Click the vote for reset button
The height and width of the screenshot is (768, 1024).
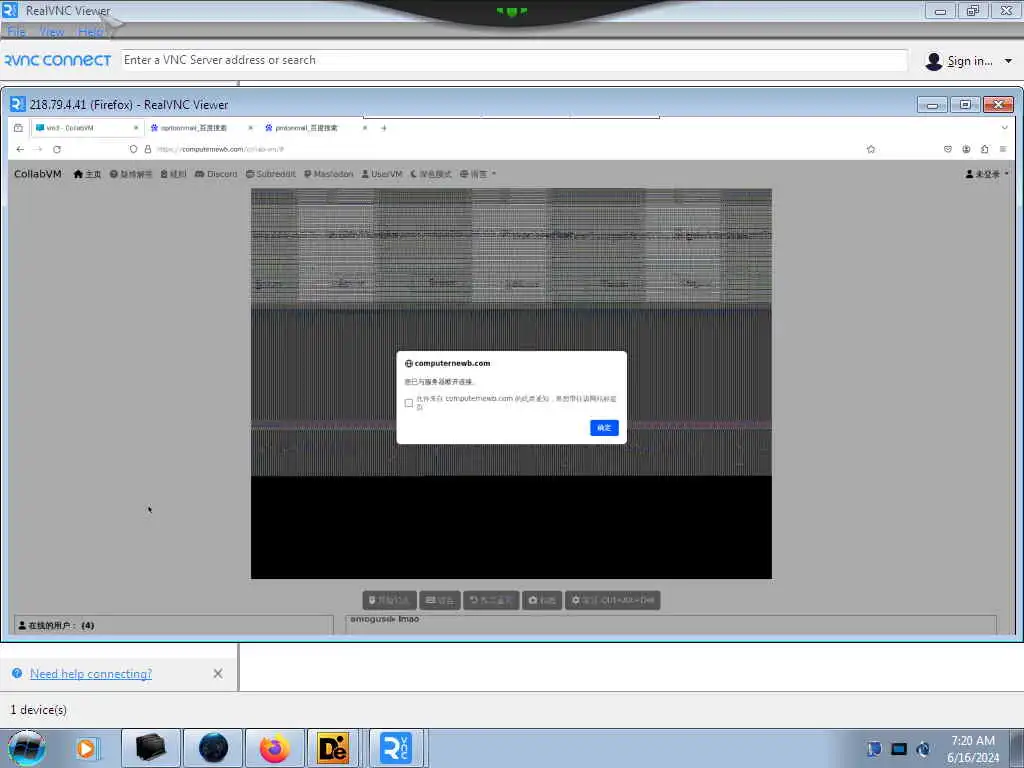pyautogui.click(x=491, y=600)
